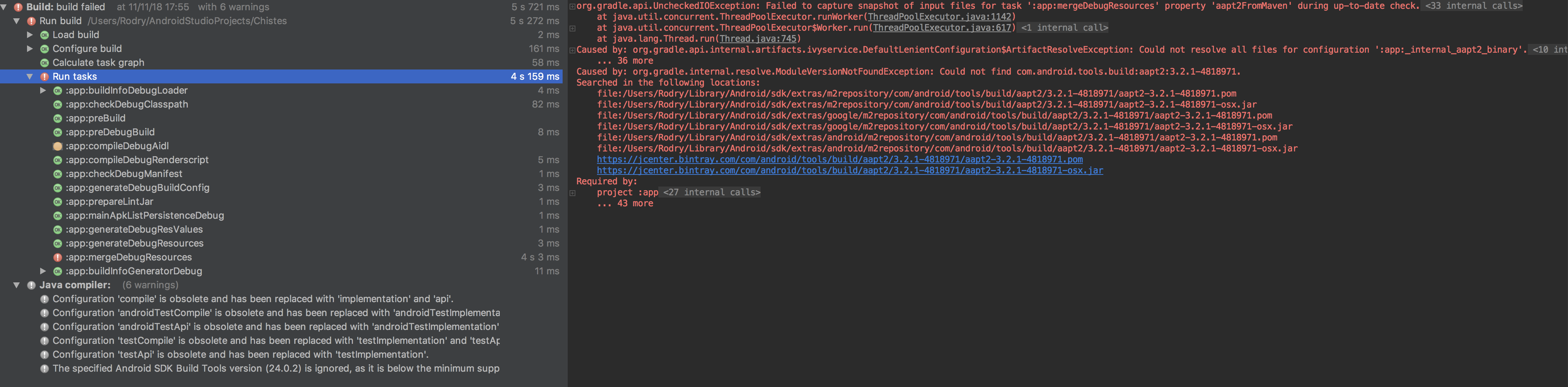Click the warning icon beside Java compiler
Viewport: 1568px width, 387px height.
(32, 285)
